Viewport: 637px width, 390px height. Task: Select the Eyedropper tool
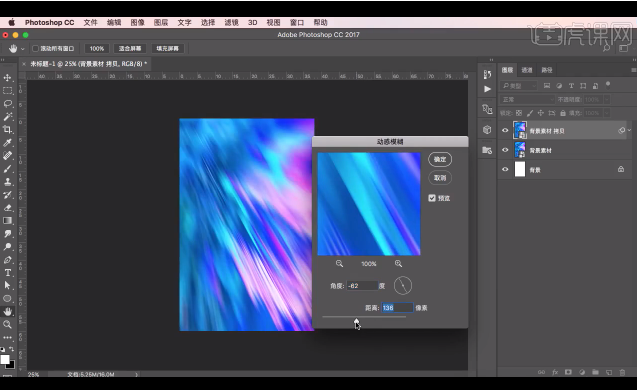click(x=7, y=143)
